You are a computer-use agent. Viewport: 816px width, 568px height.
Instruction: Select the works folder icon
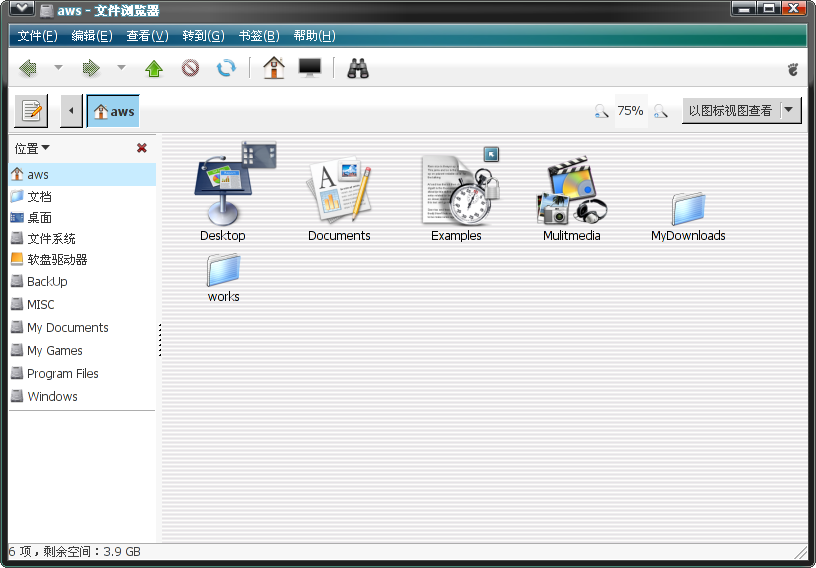(x=223, y=271)
